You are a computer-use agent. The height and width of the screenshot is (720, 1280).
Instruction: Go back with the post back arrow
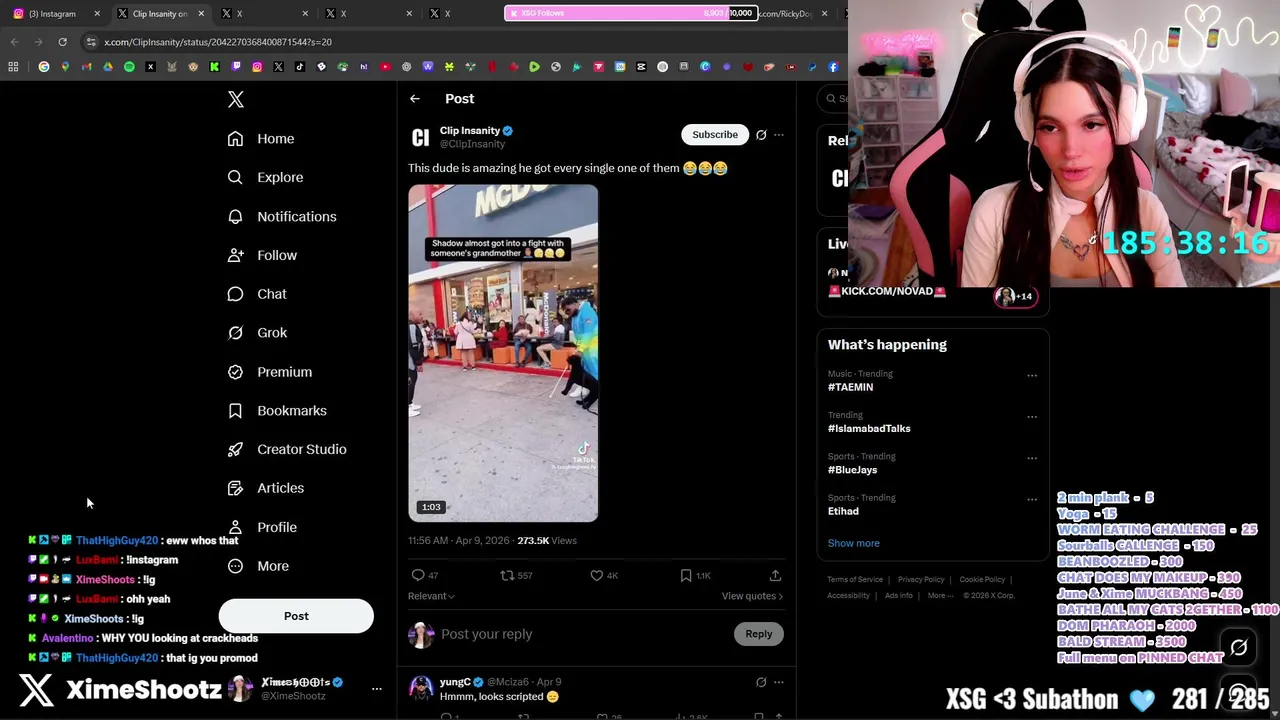[415, 98]
